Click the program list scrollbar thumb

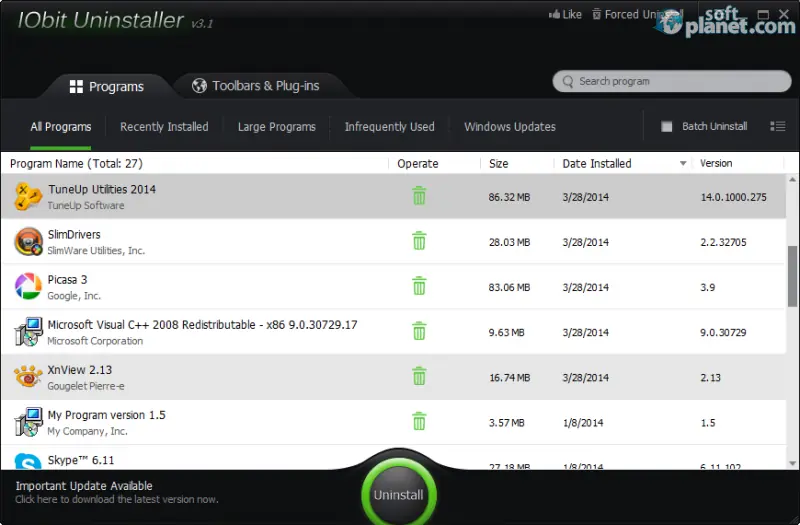click(792, 276)
